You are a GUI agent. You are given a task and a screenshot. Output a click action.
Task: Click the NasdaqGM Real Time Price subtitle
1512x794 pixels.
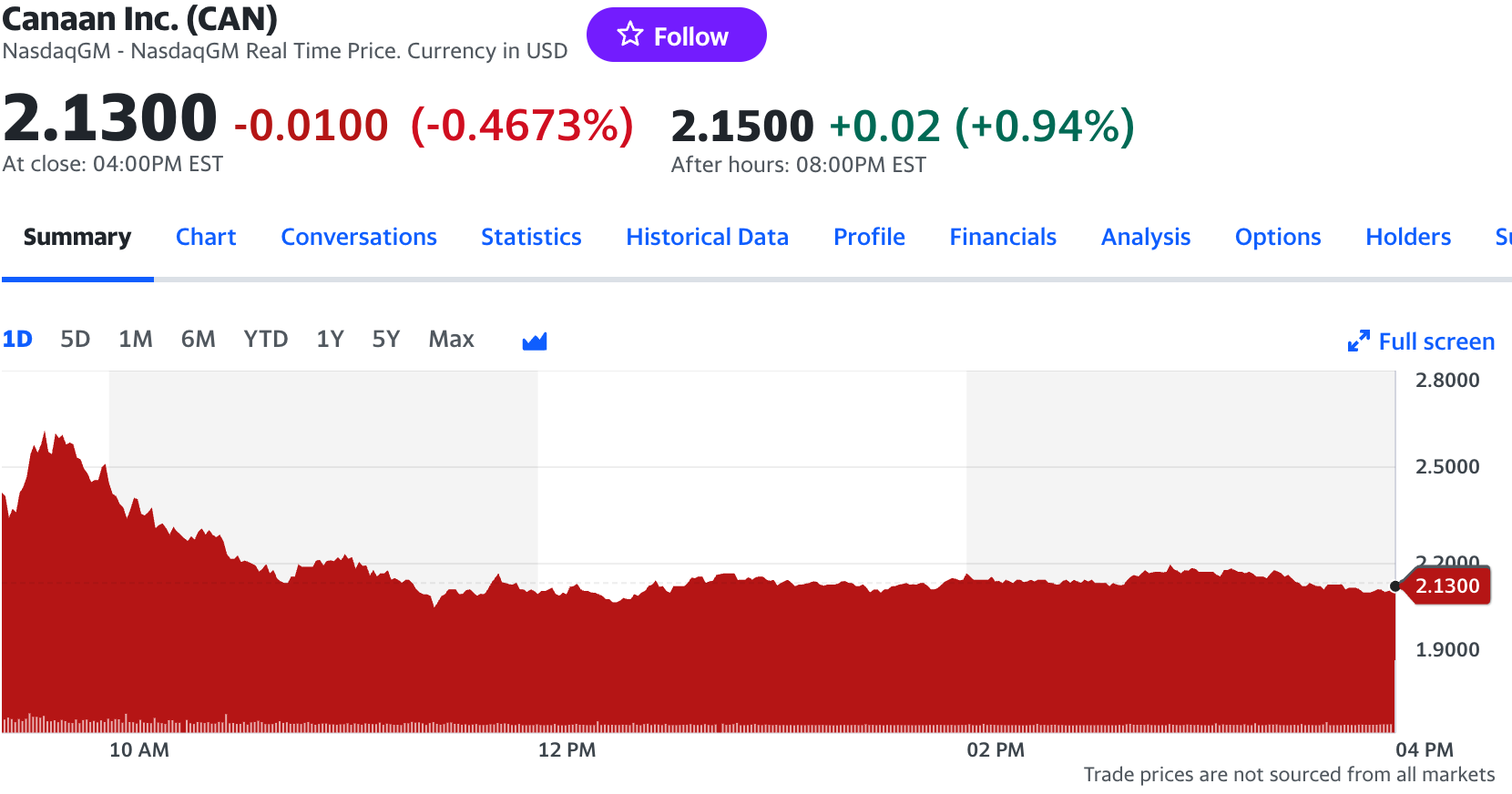pos(285,51)
